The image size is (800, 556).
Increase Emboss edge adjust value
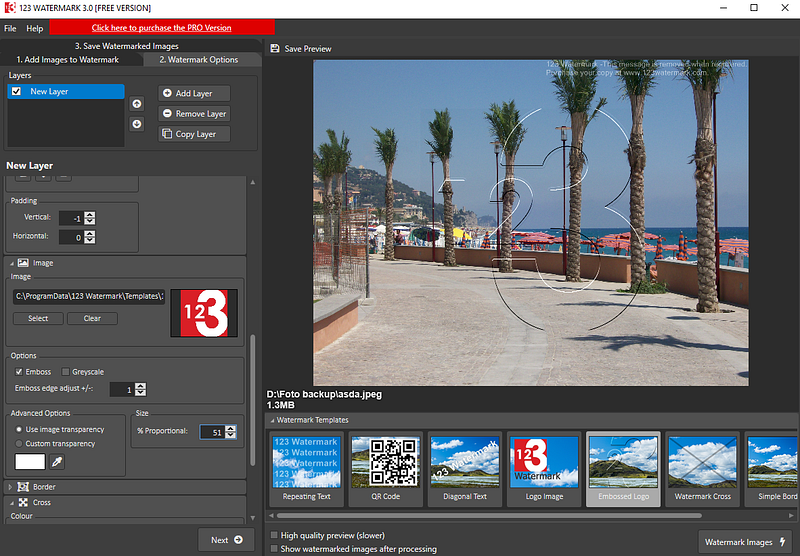(141, 386)
